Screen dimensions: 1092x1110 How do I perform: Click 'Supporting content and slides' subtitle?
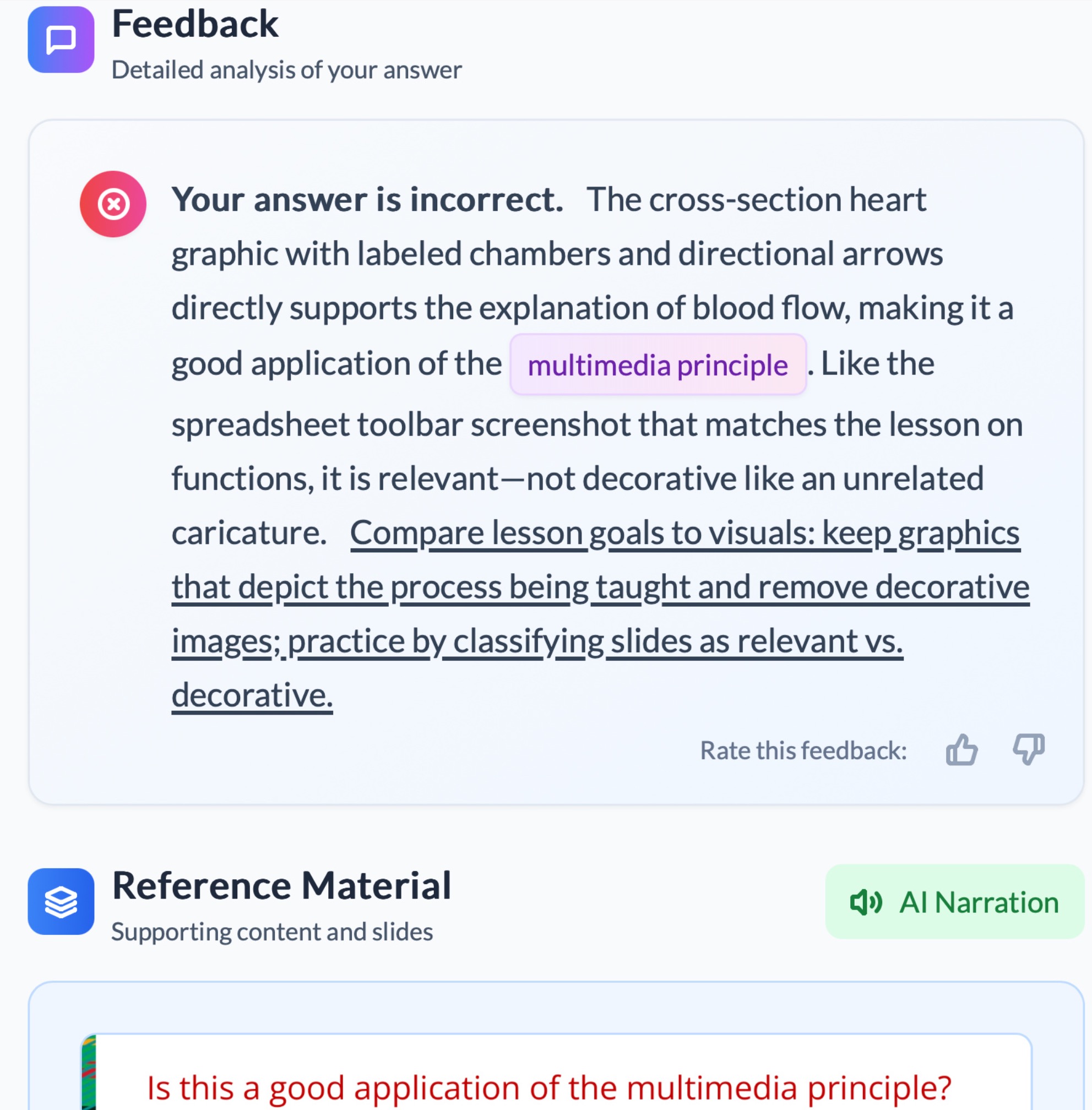pos(272,932)
